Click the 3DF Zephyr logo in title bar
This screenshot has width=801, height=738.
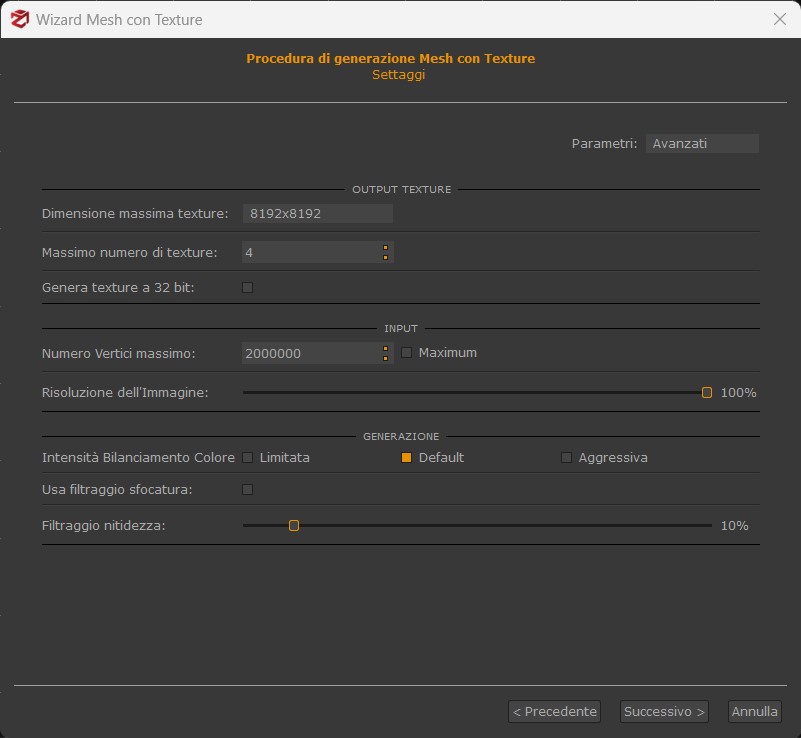coord(20,19)
